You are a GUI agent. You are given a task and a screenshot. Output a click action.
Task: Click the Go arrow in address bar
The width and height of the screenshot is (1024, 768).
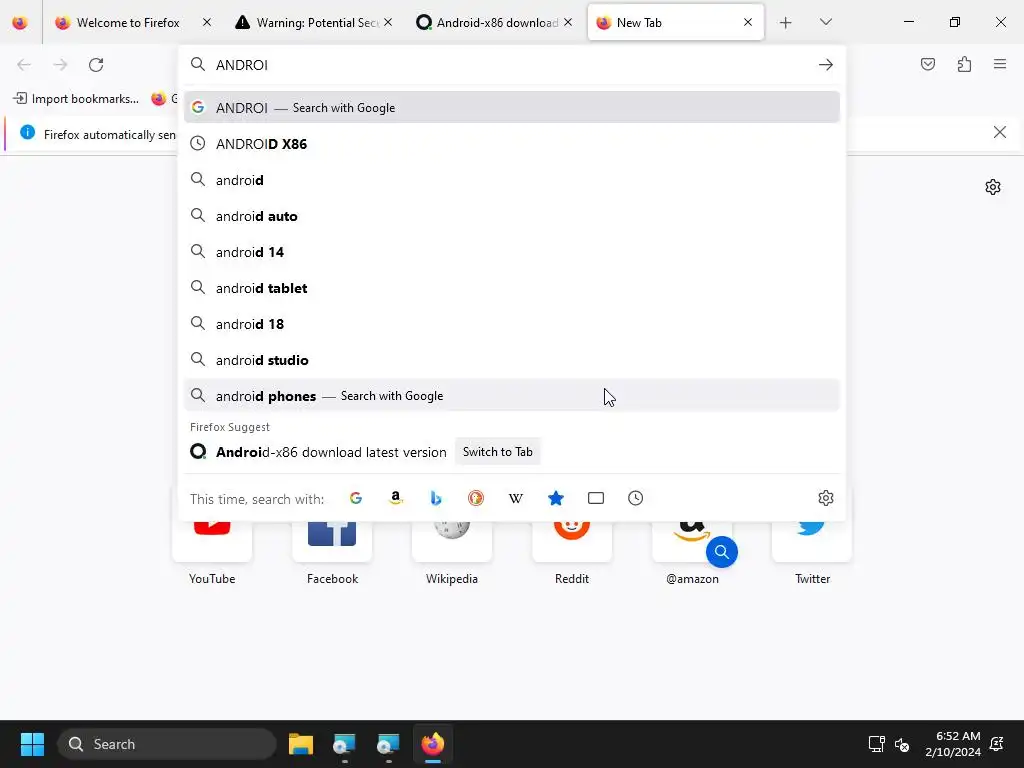825,65
